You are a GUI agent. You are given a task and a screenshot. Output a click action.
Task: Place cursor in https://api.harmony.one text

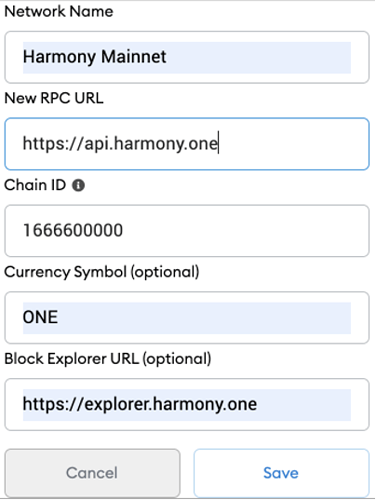120,144
